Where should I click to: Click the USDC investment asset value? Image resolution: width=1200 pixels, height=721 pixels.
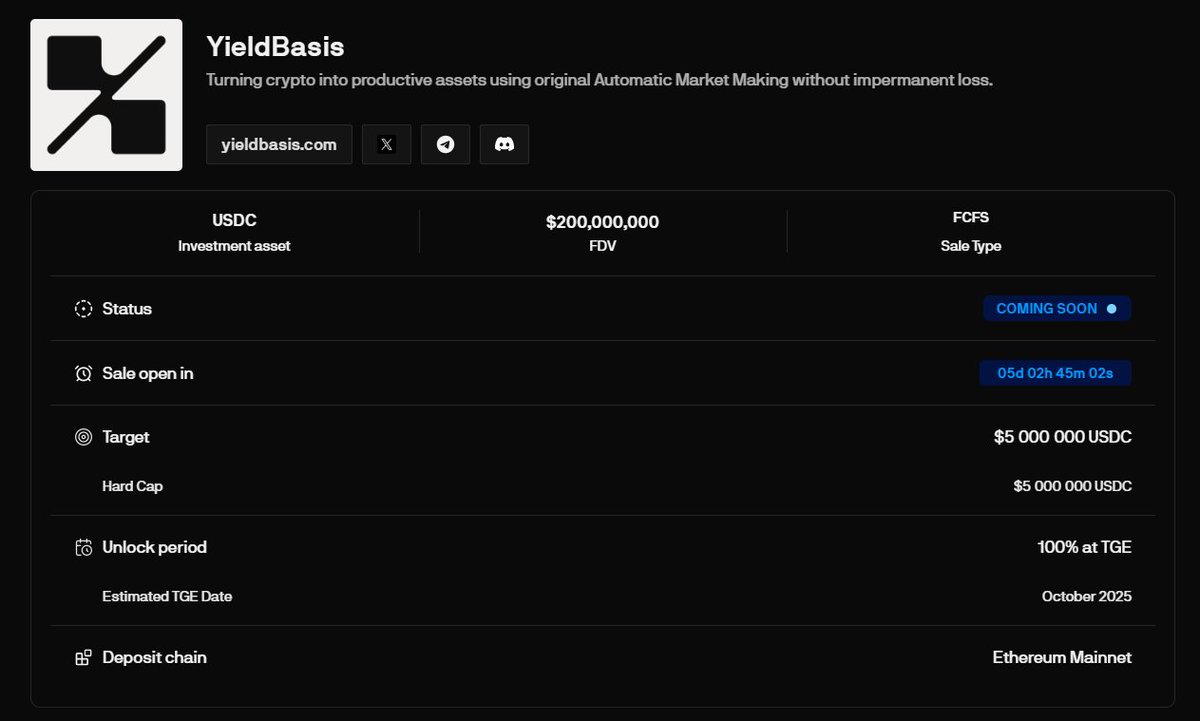coord(234,221)
